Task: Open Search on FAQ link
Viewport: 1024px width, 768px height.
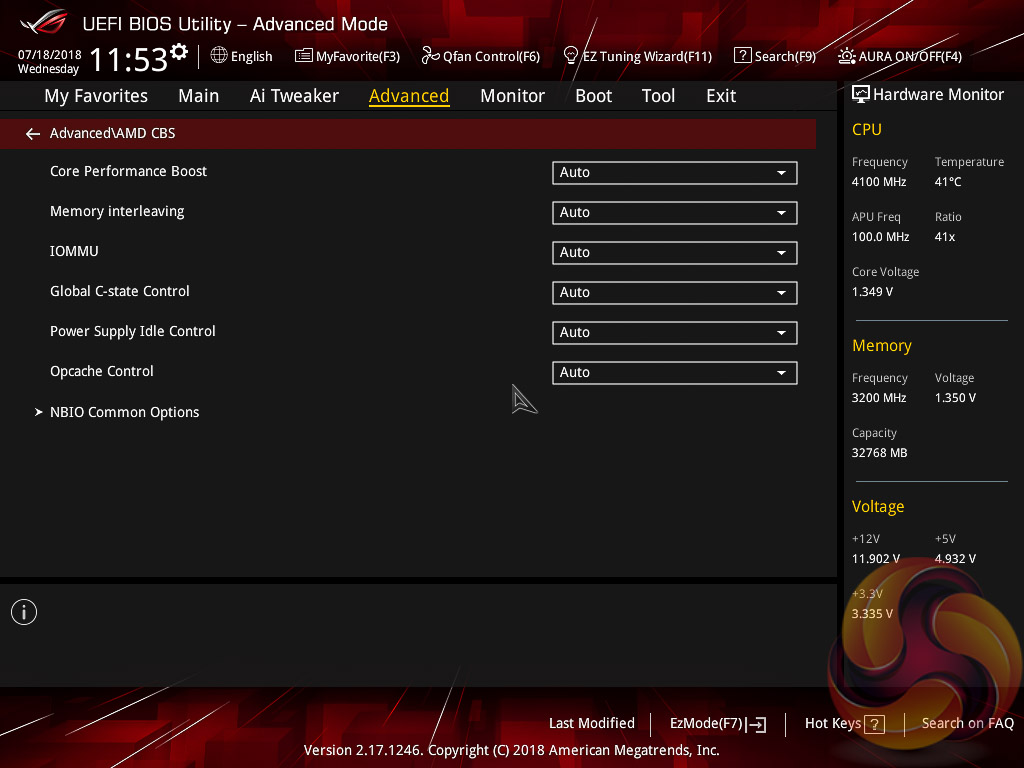Action: (x=967, y=724)
